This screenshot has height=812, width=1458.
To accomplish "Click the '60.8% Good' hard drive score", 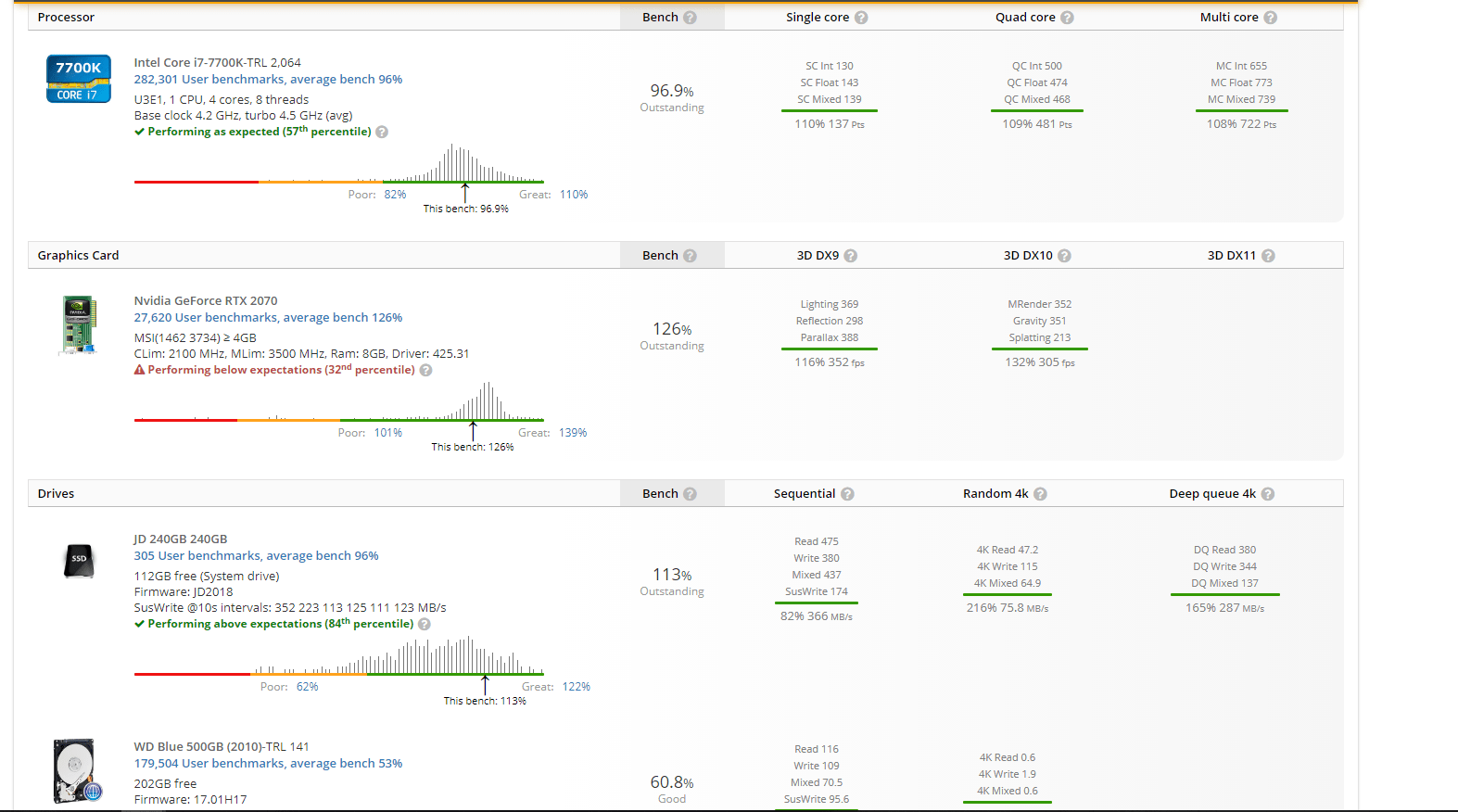I will click(x=672, y=789).
